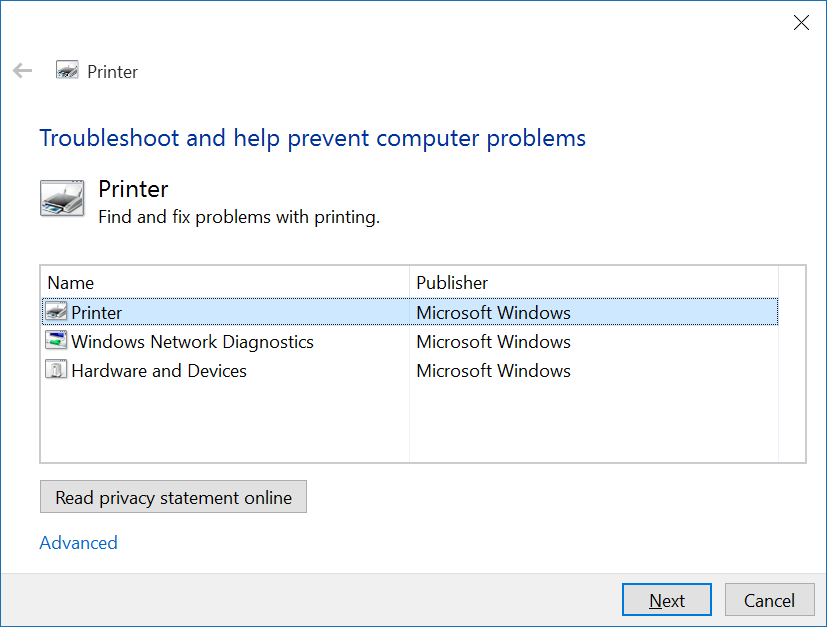Screen dimensions: 827x627
Task: Click the Printer label in the breadcrumb header
Action: tap(111, 71)
